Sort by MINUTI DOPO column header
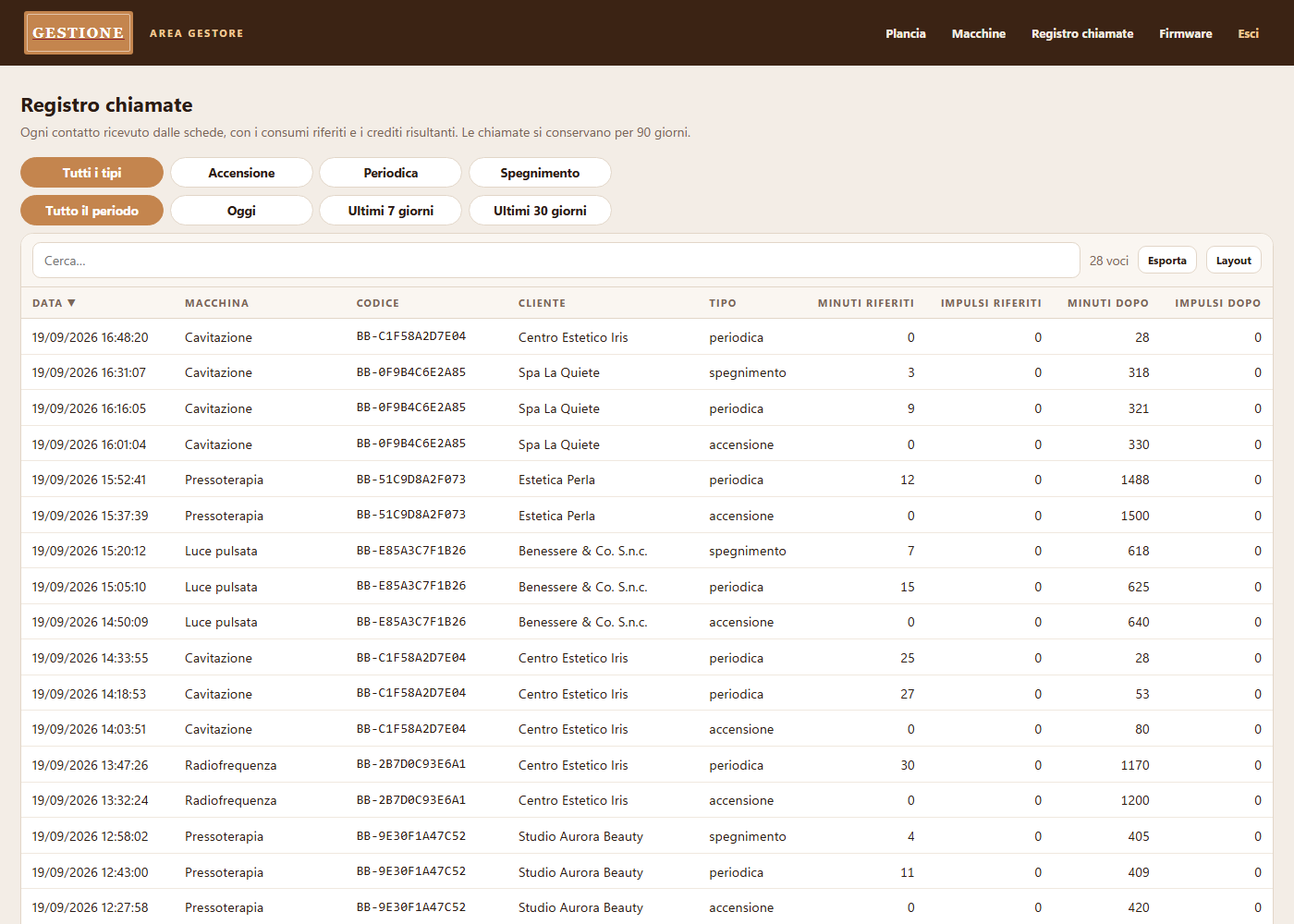Image resolution: width=1294 pixels, height=924 pixels. tap(1108, 303)
